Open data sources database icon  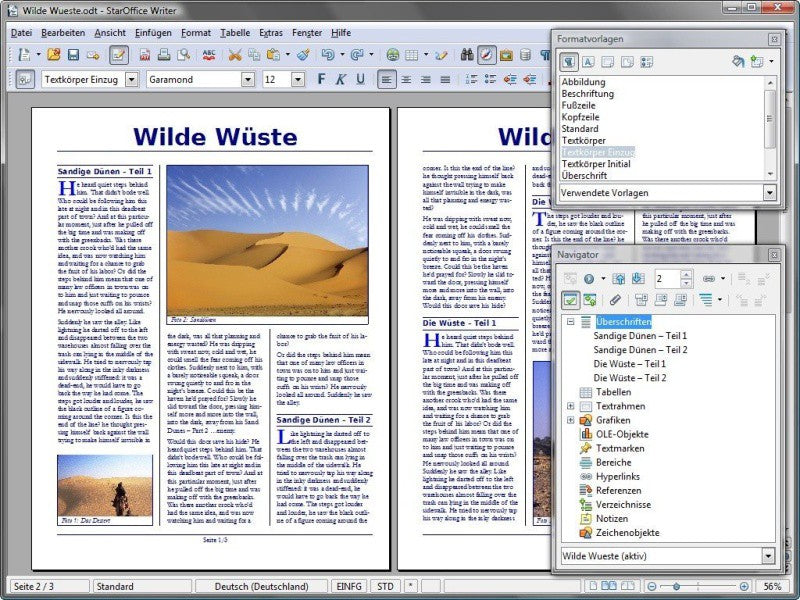pos(526,55)
